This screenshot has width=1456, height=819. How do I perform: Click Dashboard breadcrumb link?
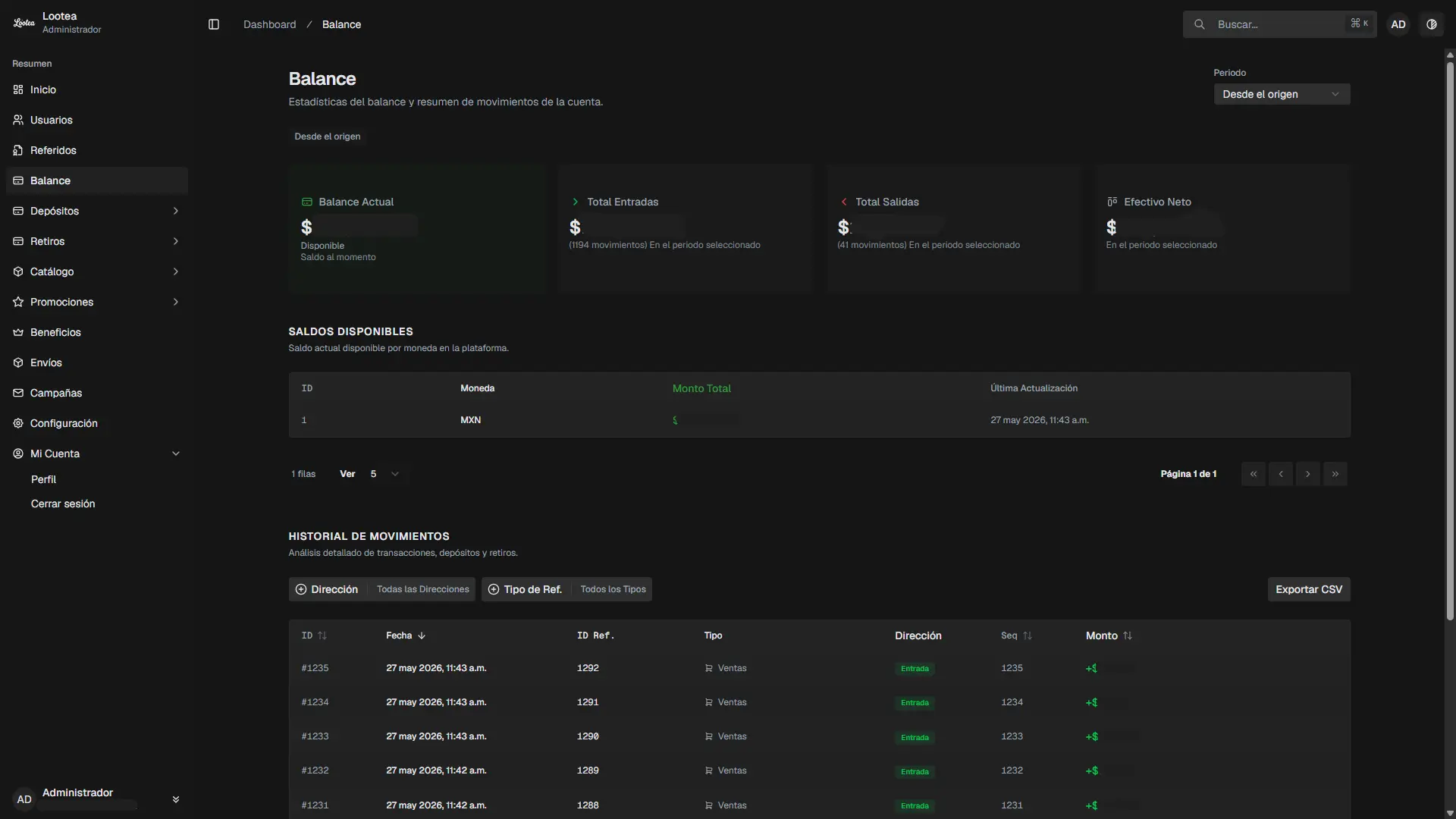click(x=270, y=24)
